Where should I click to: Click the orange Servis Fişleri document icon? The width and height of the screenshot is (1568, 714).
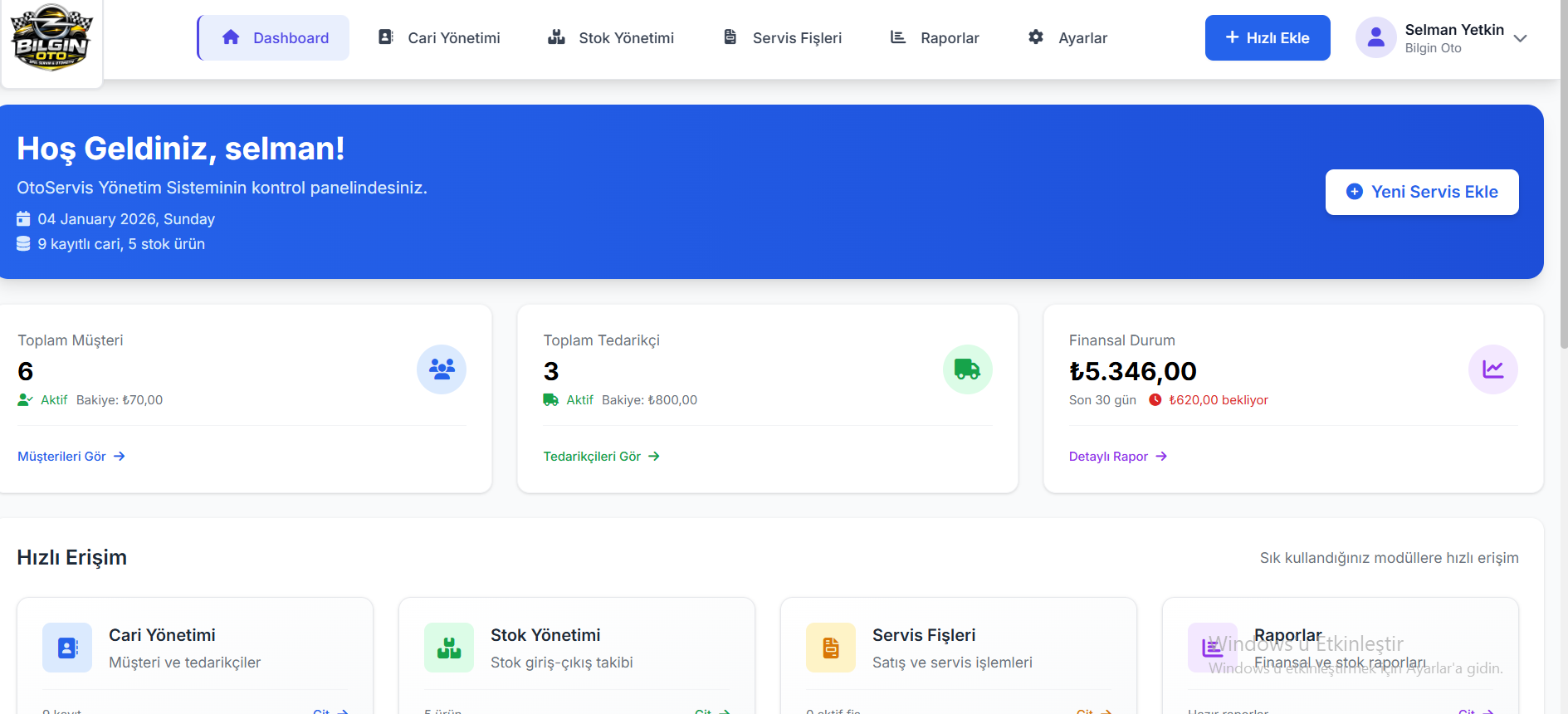831,648
